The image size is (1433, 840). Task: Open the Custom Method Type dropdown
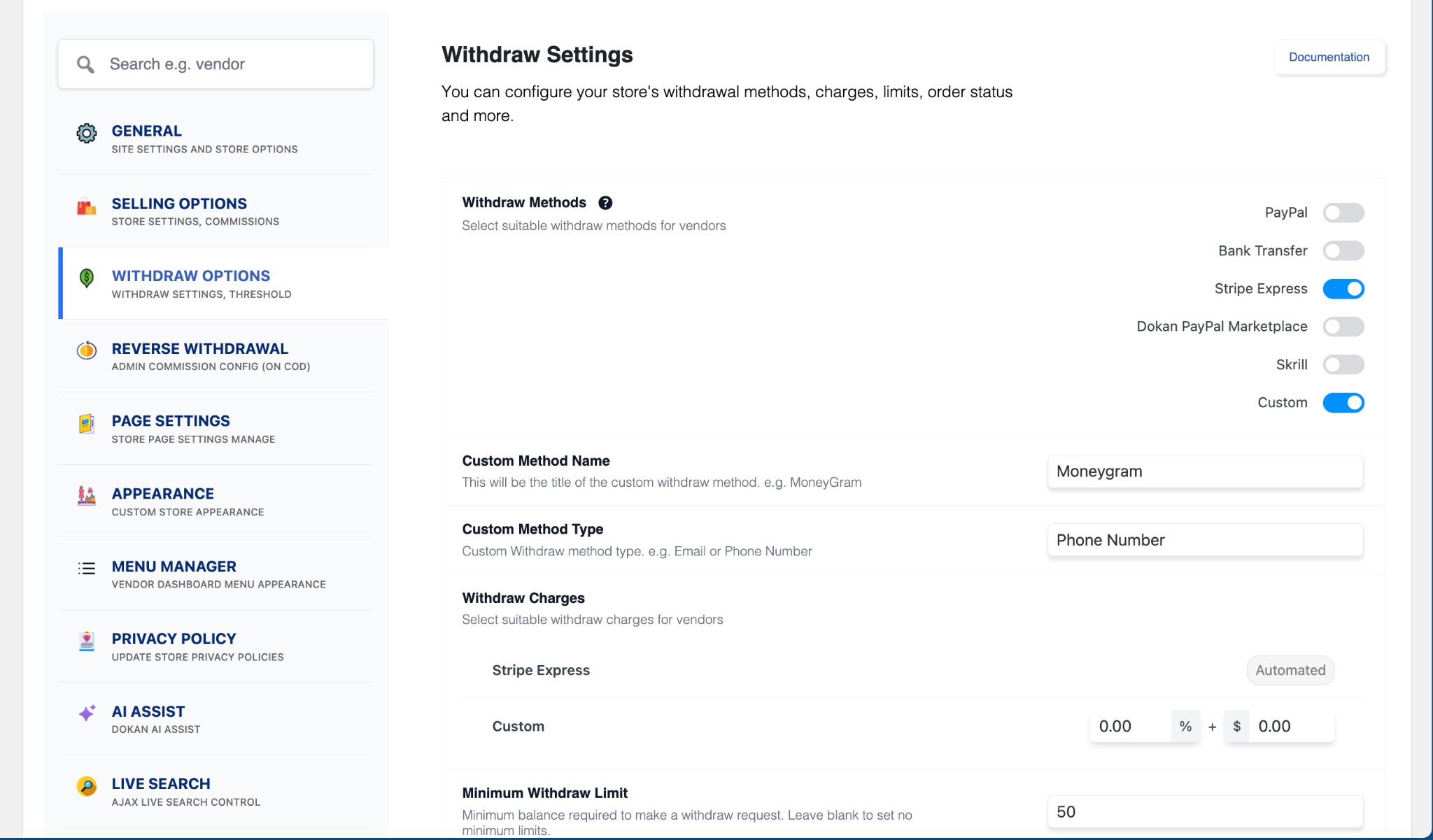tap(1203, 539)
